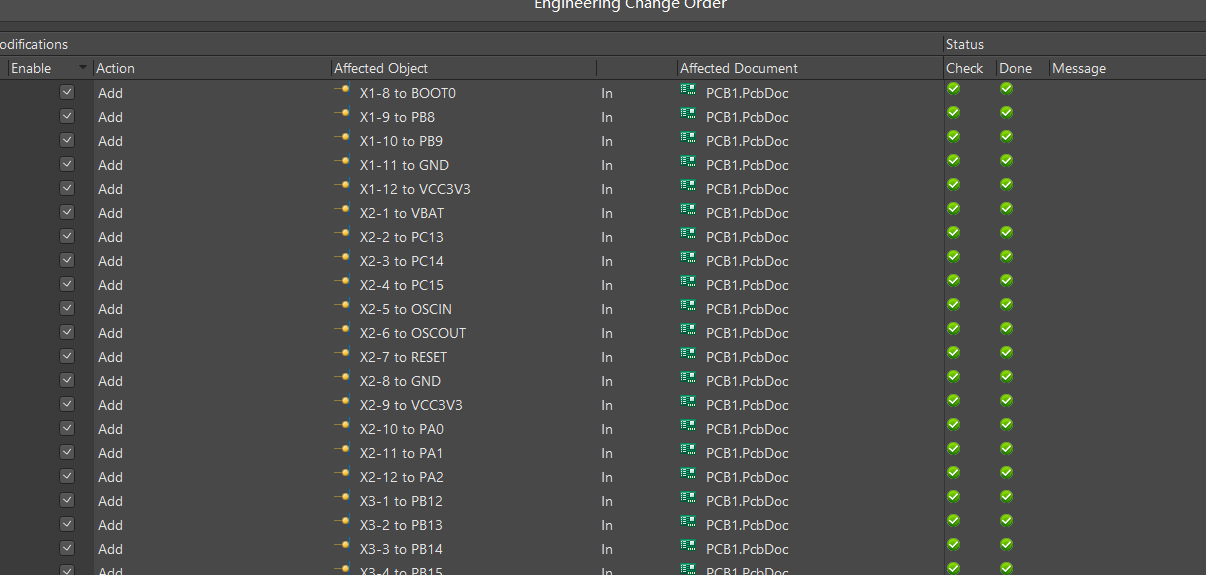Click PCB1.PcbDoc in the X2-1 to VBAT row
Screen dimensions: 1206x575
747,213
